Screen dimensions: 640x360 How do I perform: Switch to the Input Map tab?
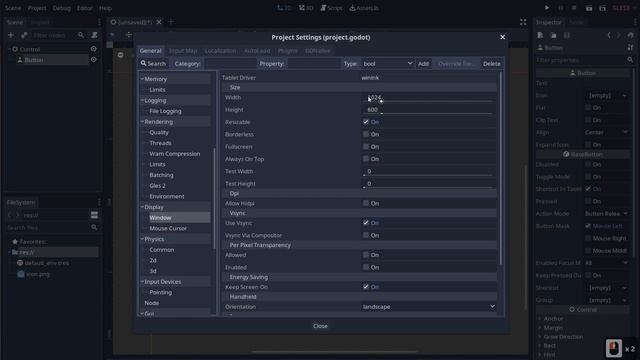(183, 51)
